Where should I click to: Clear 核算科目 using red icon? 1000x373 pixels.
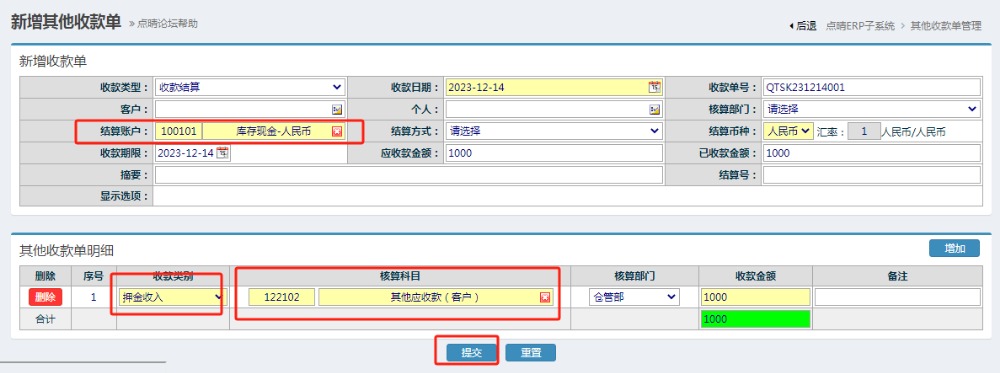pos(545,297)
